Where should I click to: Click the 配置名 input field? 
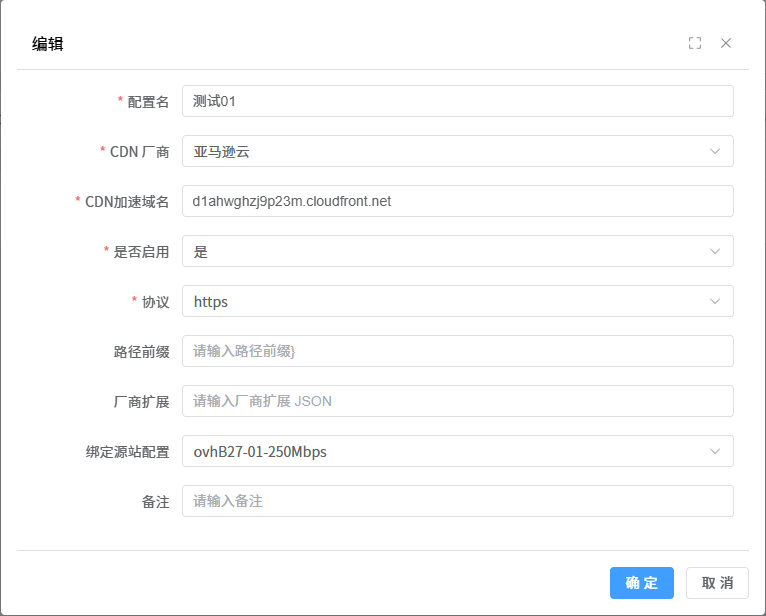pyautogui.click(x=458, y=101)
